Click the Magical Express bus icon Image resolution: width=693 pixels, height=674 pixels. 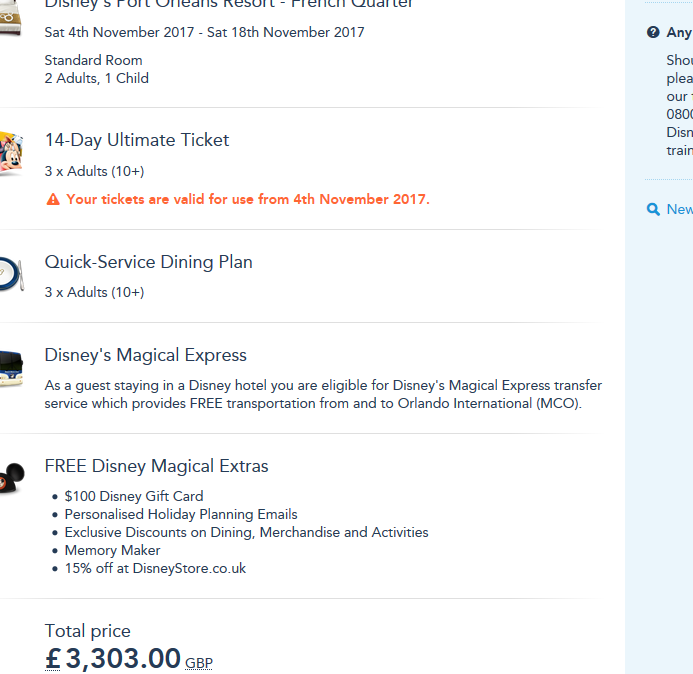(9, 367)
